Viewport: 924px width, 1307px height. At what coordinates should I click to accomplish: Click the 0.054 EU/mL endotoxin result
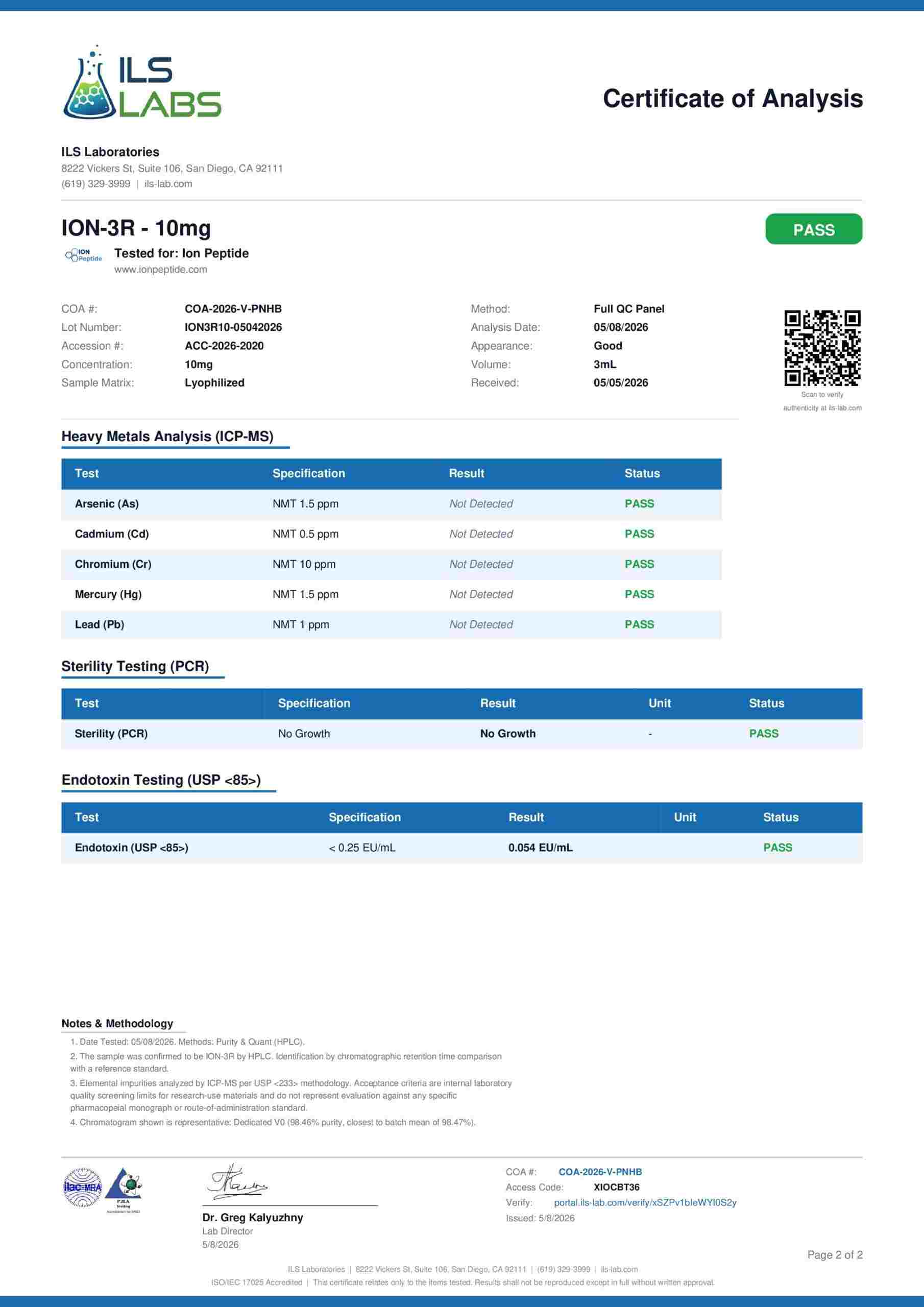click(x=540, y=848)
